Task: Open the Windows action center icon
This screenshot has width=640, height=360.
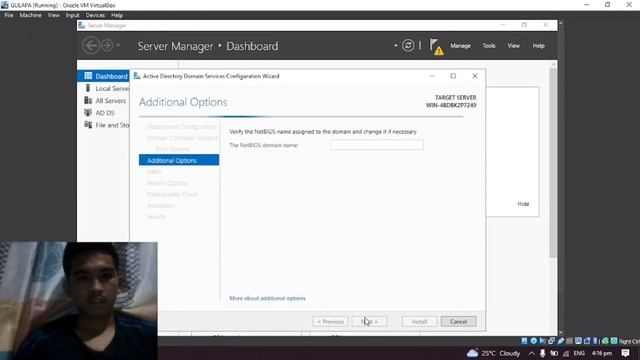Action: click(x=625, y=353)
